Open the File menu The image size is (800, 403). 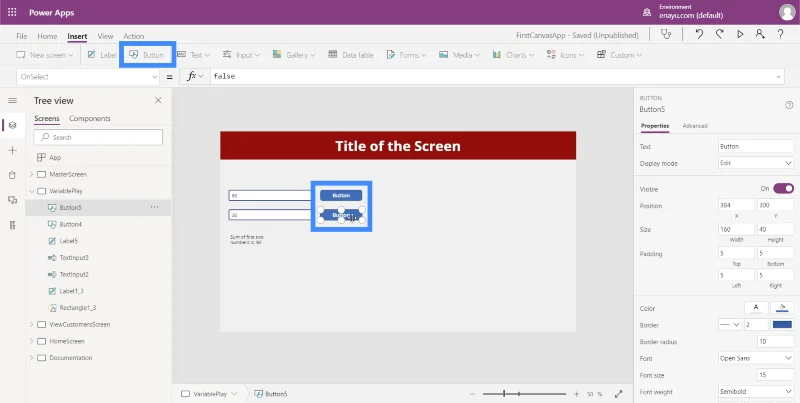[x=21, y=36]
